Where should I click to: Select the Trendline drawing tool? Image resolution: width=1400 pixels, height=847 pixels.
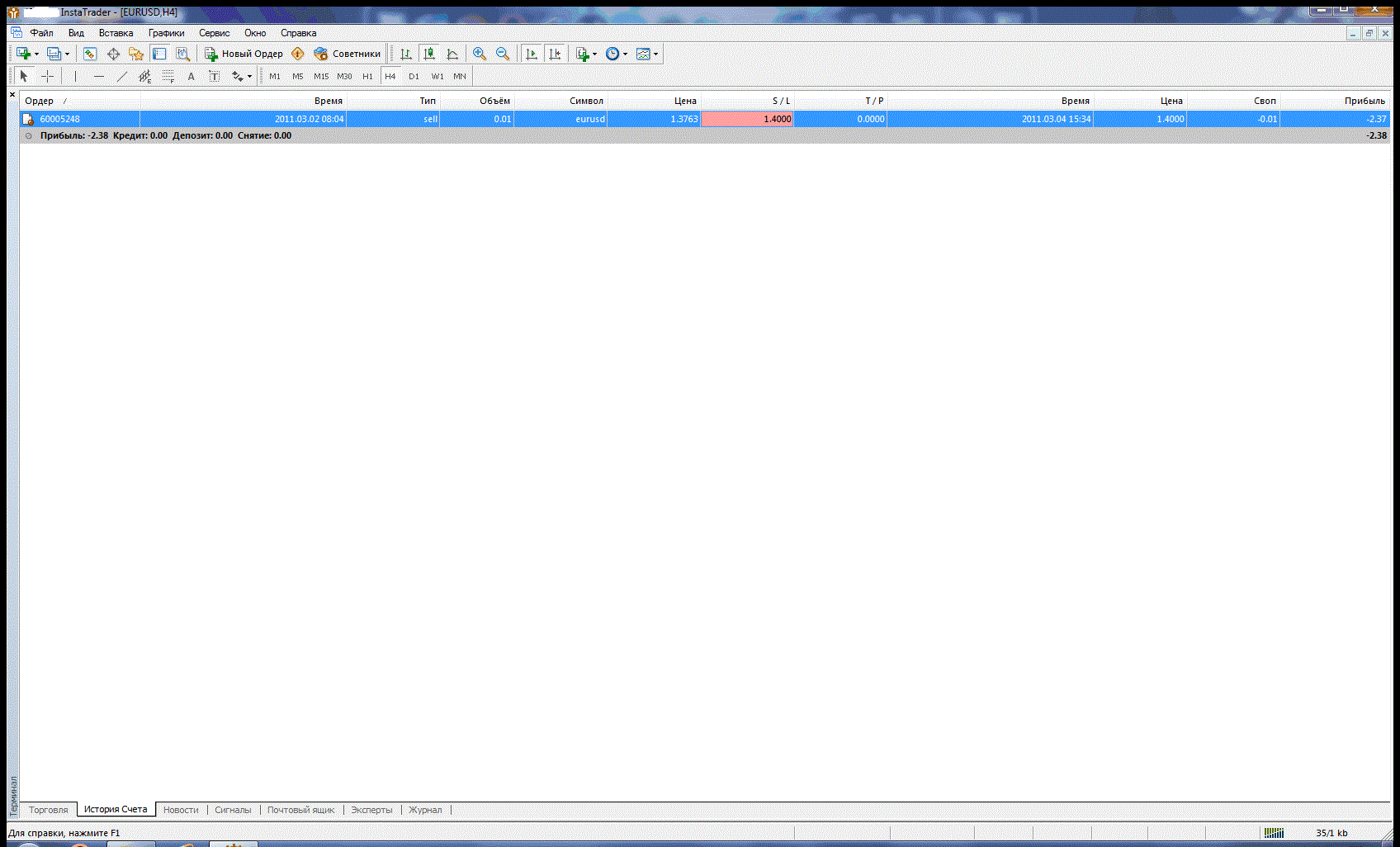[x=122, y=76]
